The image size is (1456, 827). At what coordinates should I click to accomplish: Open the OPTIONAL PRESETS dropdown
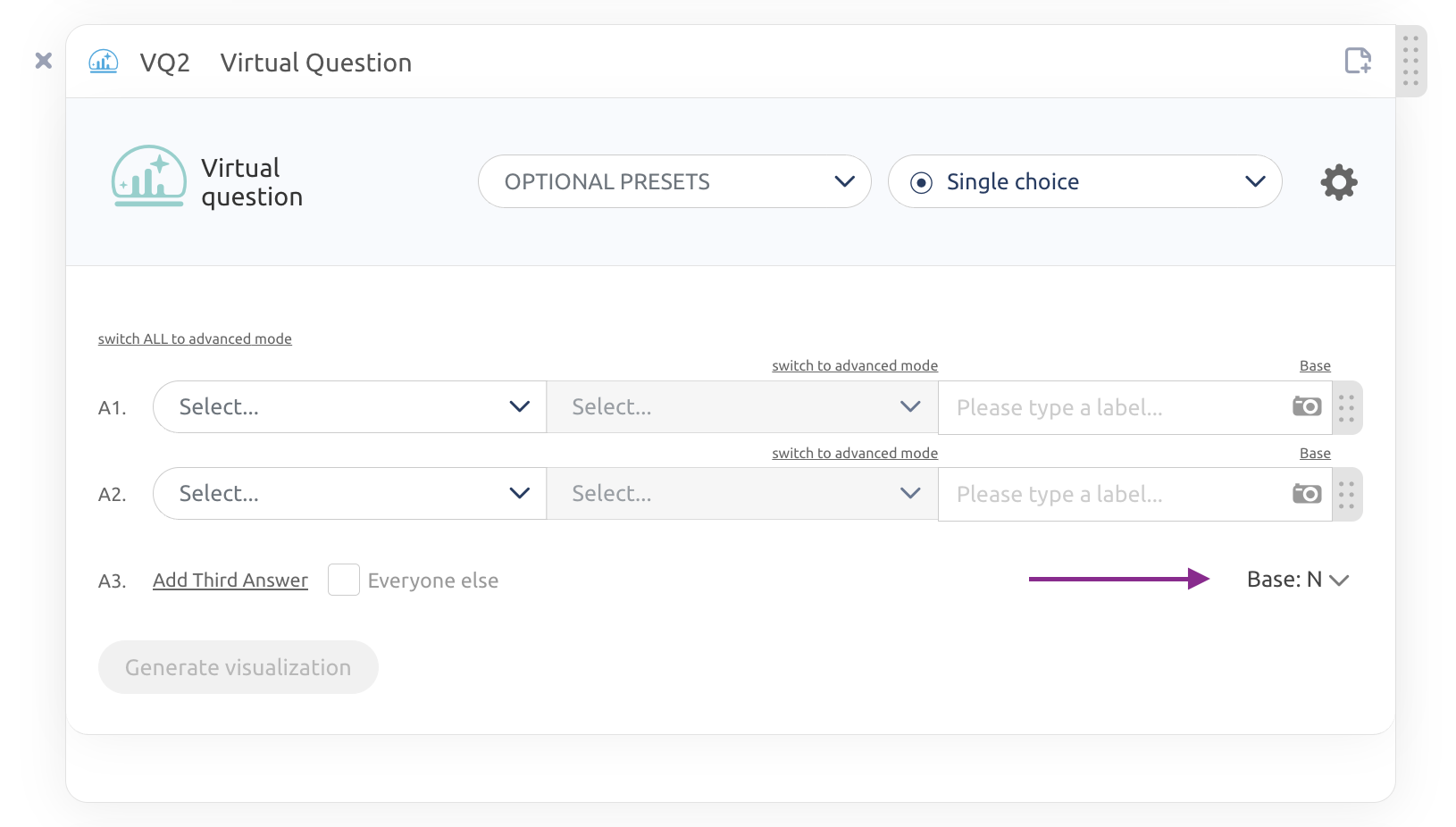[674, 181]
